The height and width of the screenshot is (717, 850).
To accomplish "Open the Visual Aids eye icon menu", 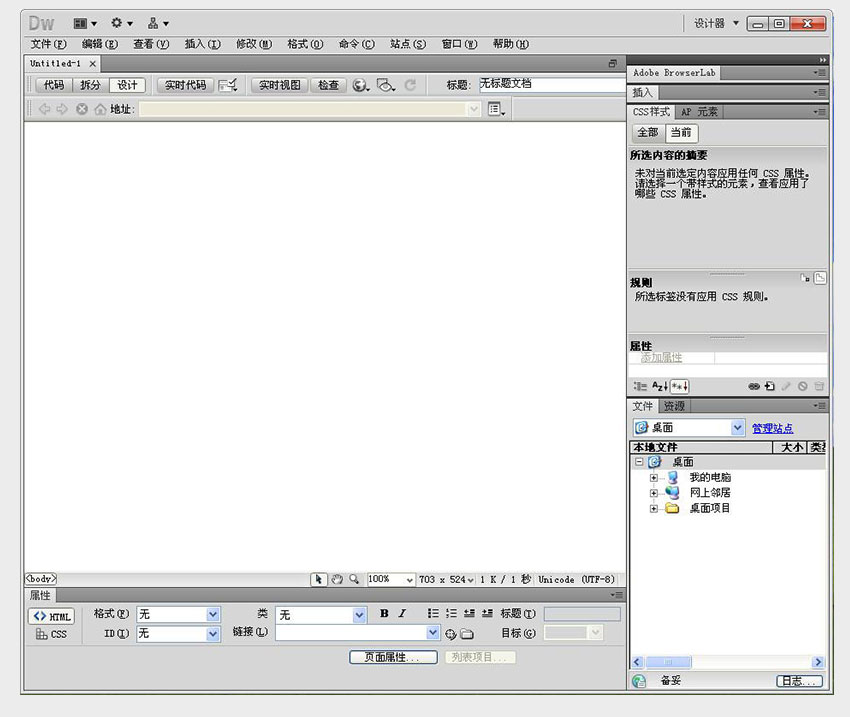I will [386, 85].
